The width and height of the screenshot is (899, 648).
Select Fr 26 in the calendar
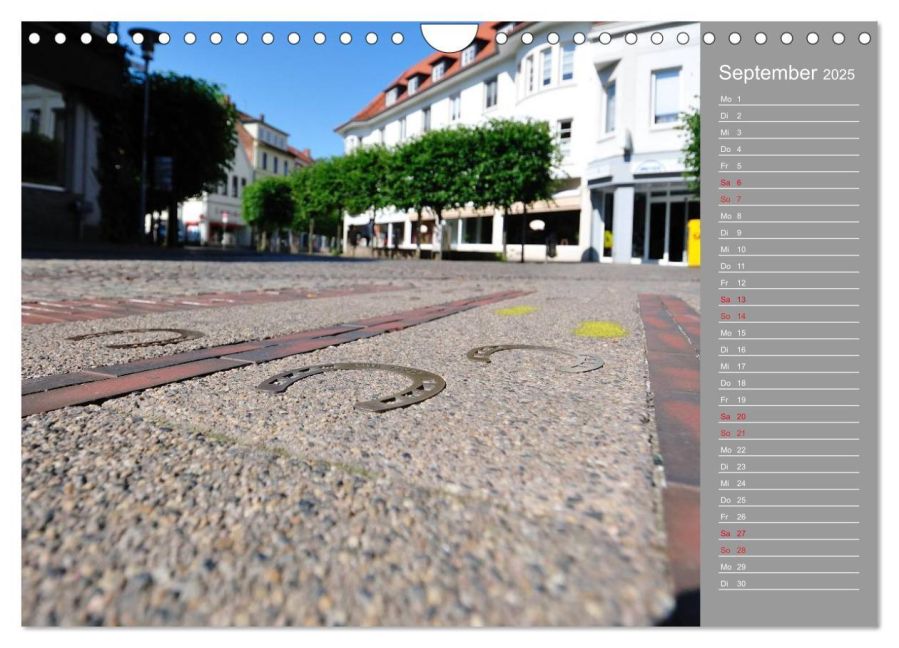pyautogui.click(x=733, y=516)
